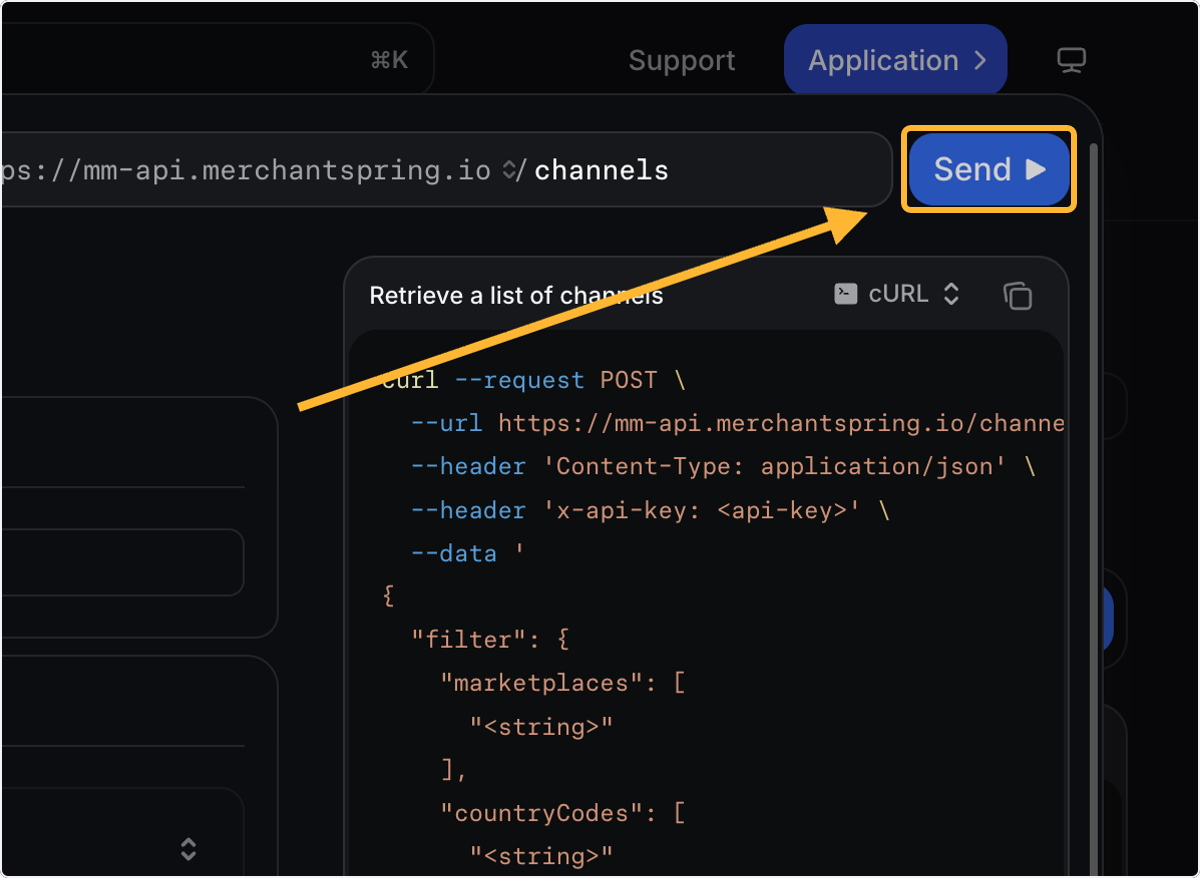Viewport: 1200px width, 878px height.
Task: Open the server URL selector chevrons
Action: tap(509, 170)
